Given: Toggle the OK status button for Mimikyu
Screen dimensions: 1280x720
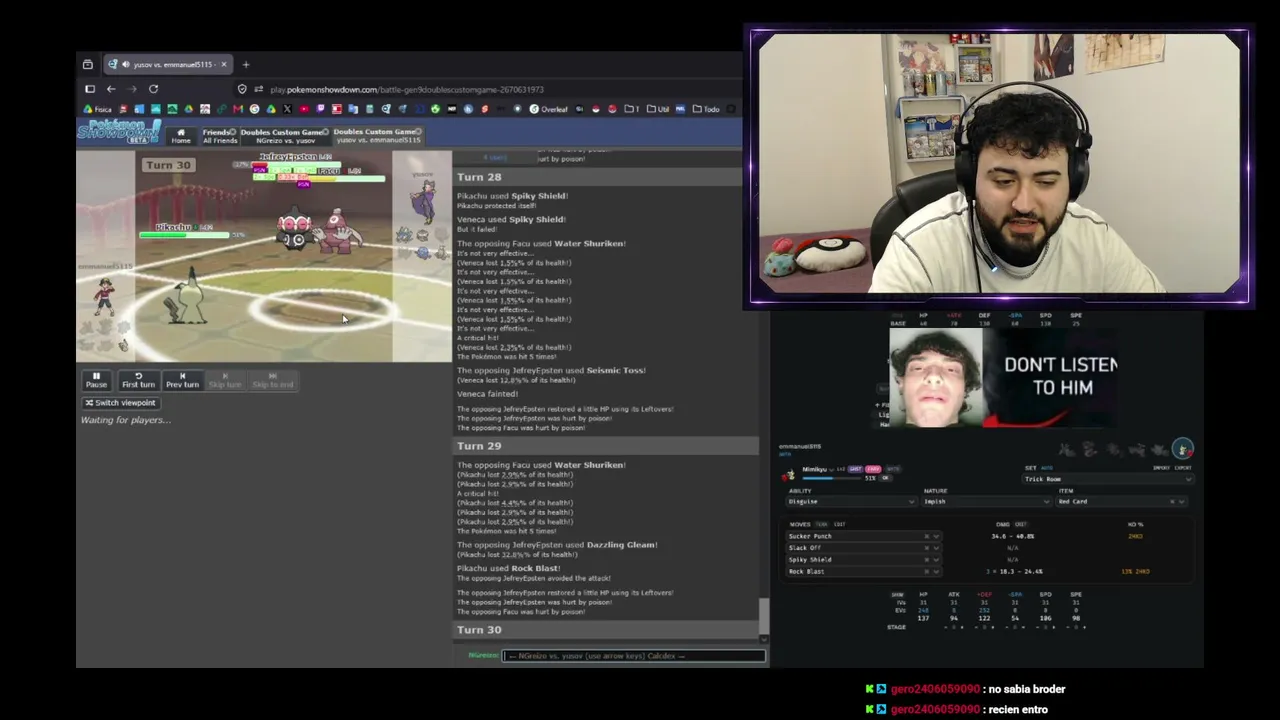Looking at the screenshot, I should click(x=885, y=478).
